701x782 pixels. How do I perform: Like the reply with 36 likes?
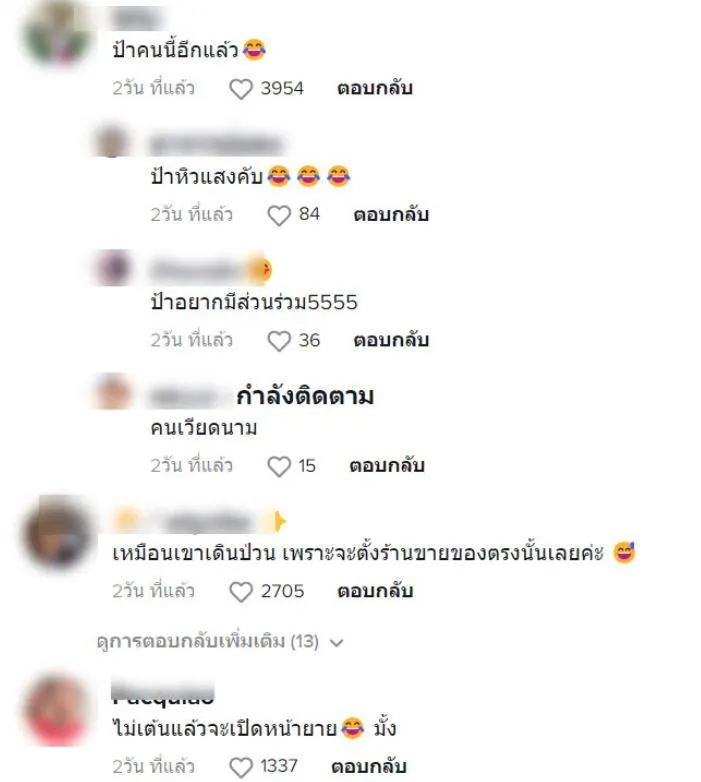pyautogui.click(x=279, y=341)
